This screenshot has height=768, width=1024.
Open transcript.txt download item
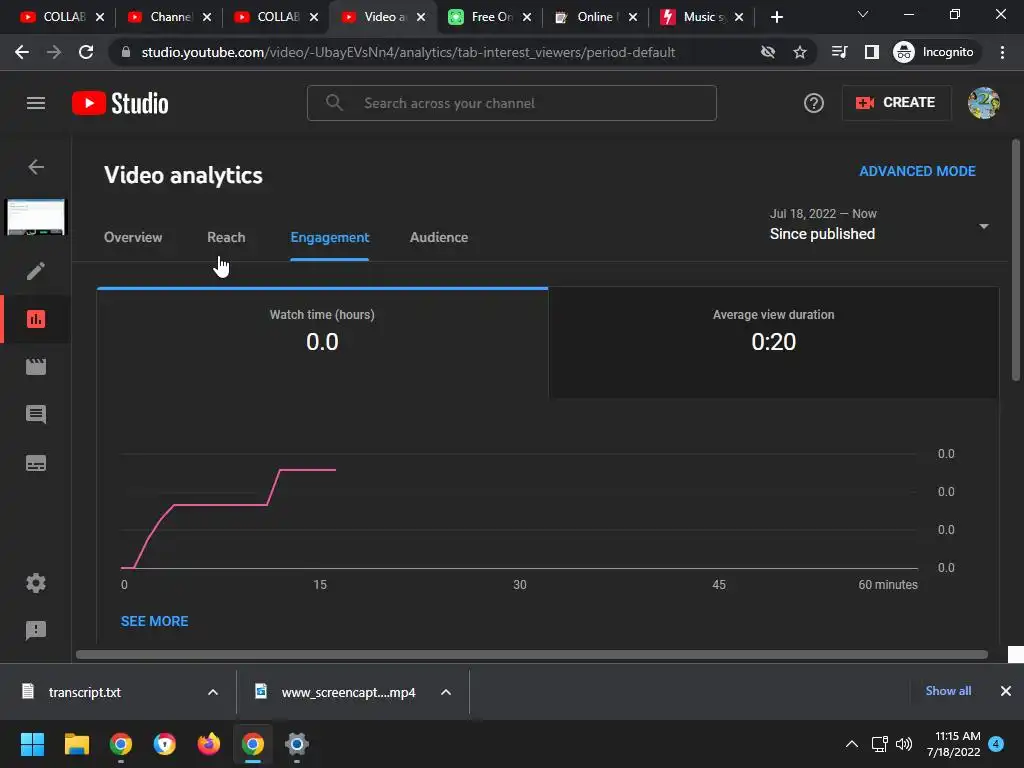point(84,692)
